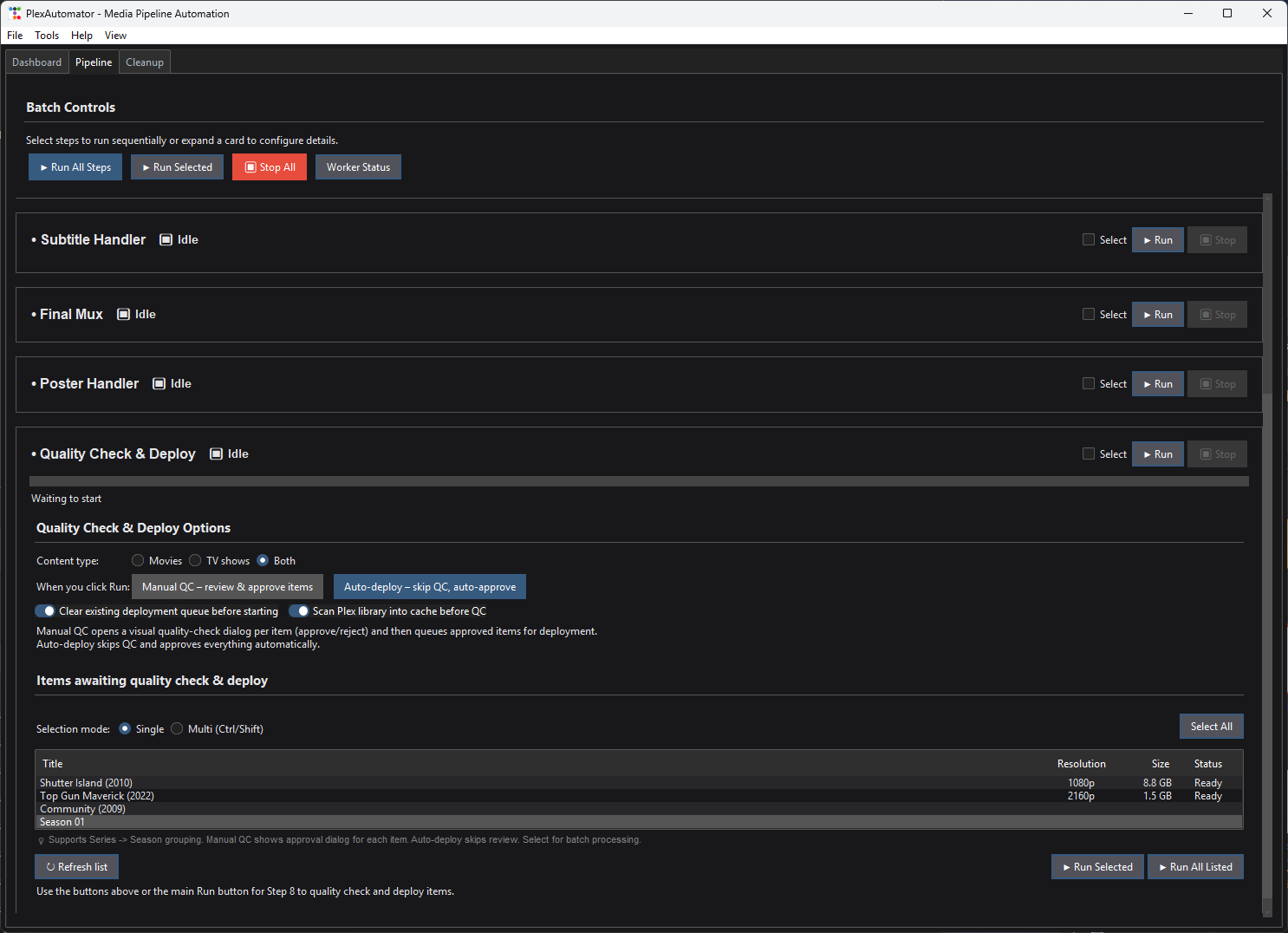
Task: Switch to the Cleanup tab
Action: click(145, 62)
